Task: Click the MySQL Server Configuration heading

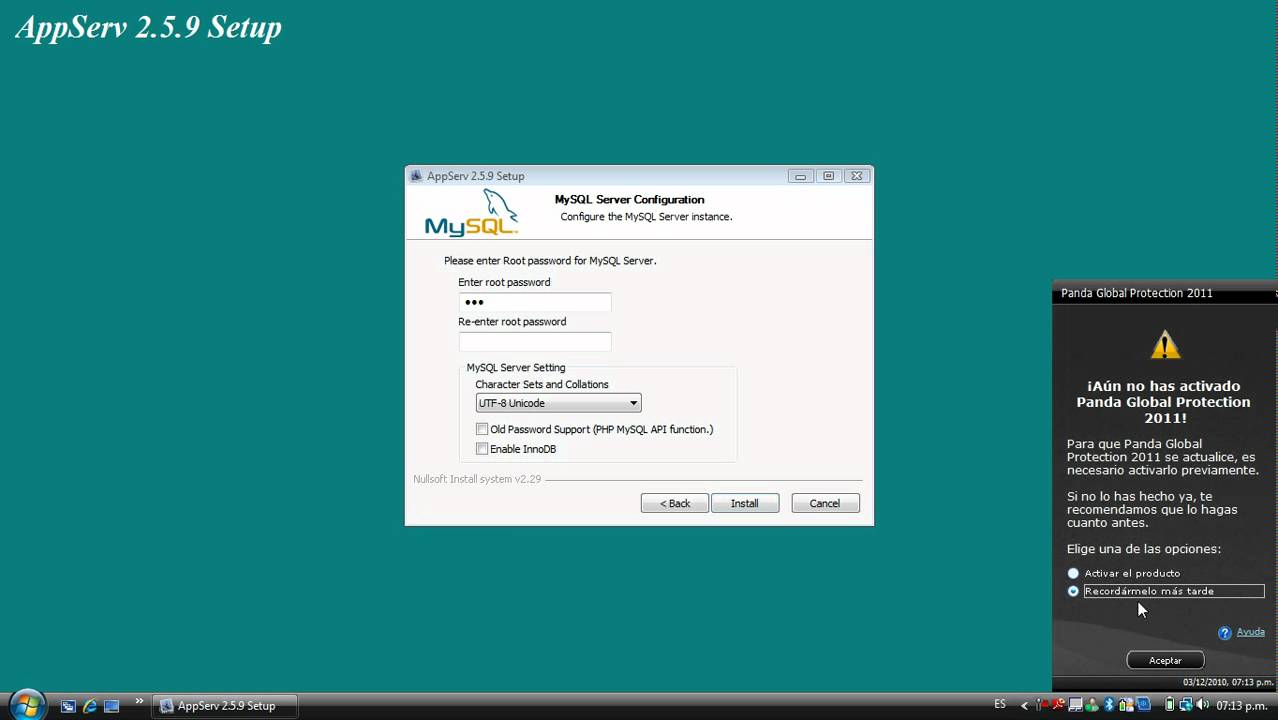Action: 630,199
